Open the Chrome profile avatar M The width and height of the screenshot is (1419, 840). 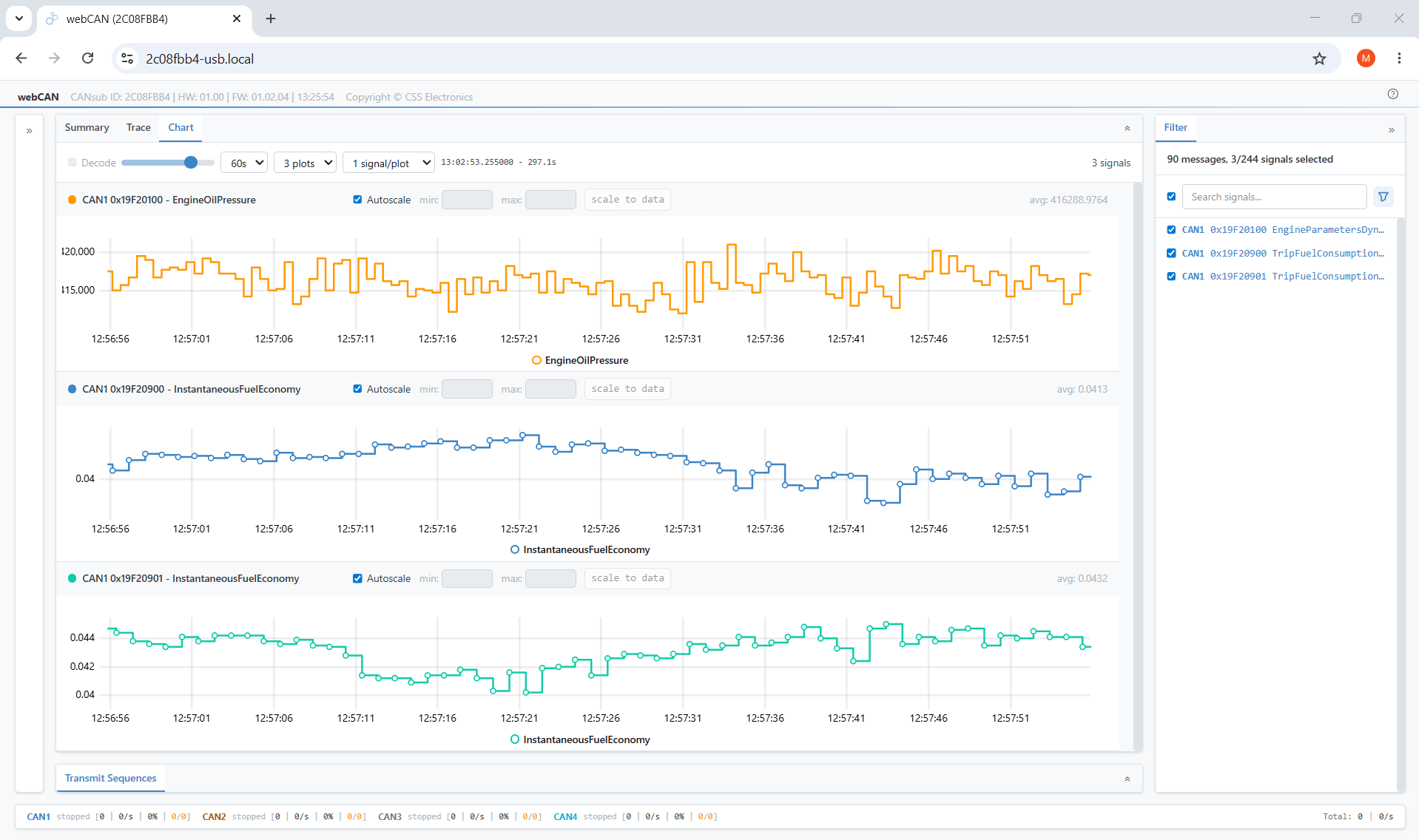(1366, 58)
